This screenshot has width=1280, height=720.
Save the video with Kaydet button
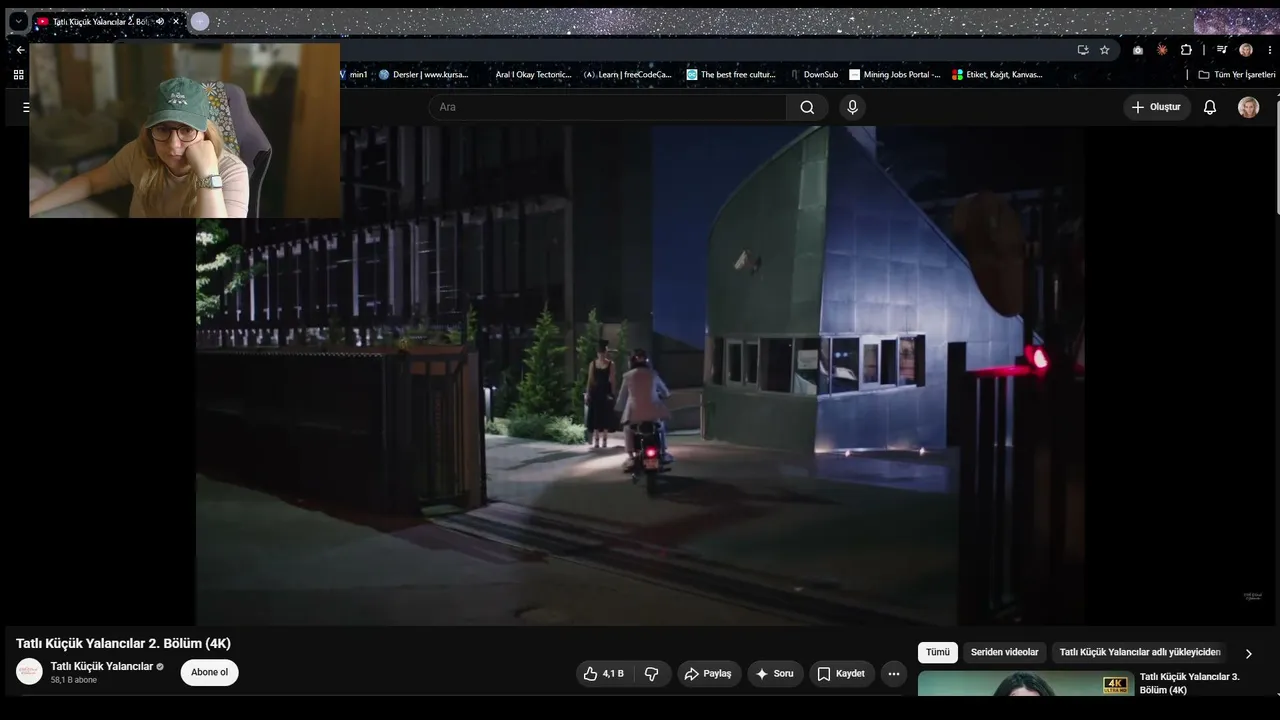[x=842, y=674]
